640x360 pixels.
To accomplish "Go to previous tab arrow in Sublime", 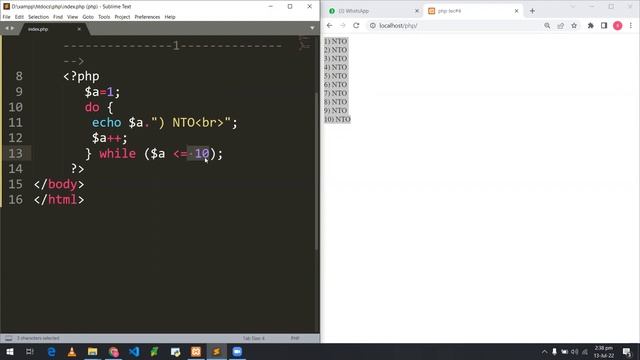I will pos(7,29).
